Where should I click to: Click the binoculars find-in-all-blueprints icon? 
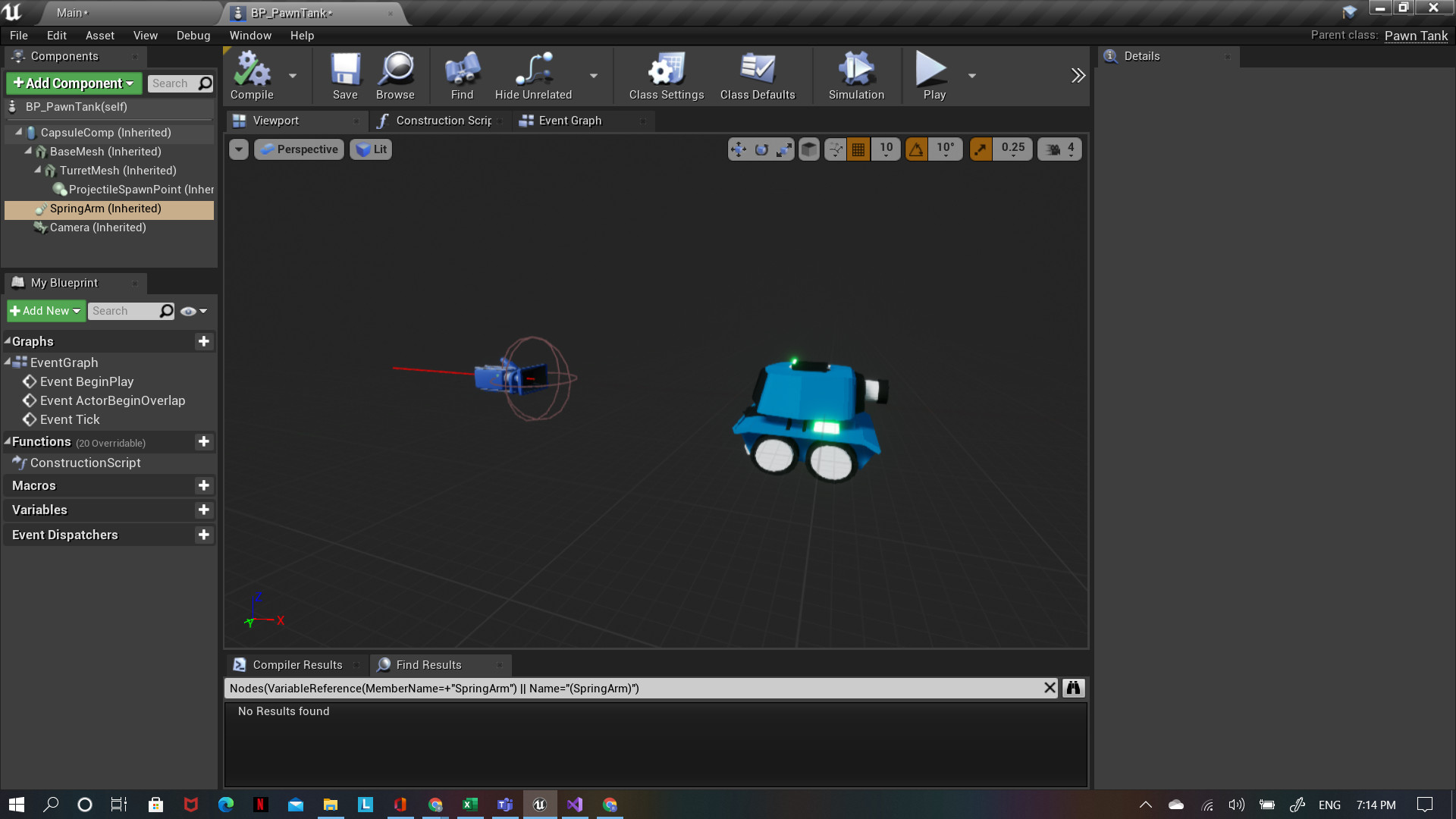[1073, 688]
